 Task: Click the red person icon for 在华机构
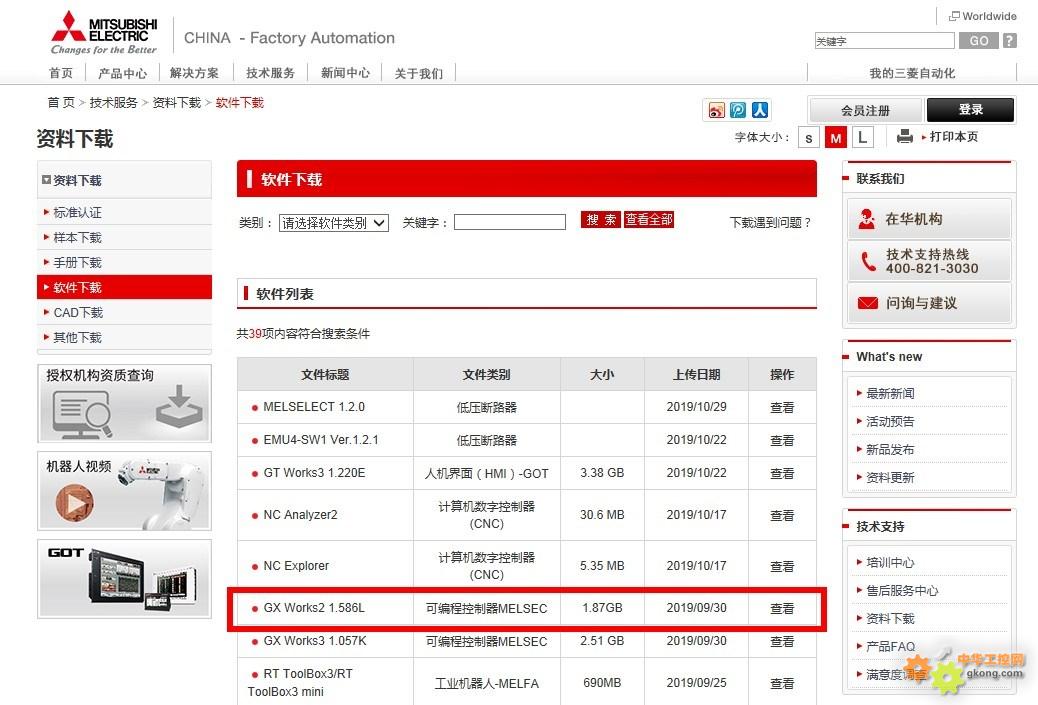coord(866,218)
